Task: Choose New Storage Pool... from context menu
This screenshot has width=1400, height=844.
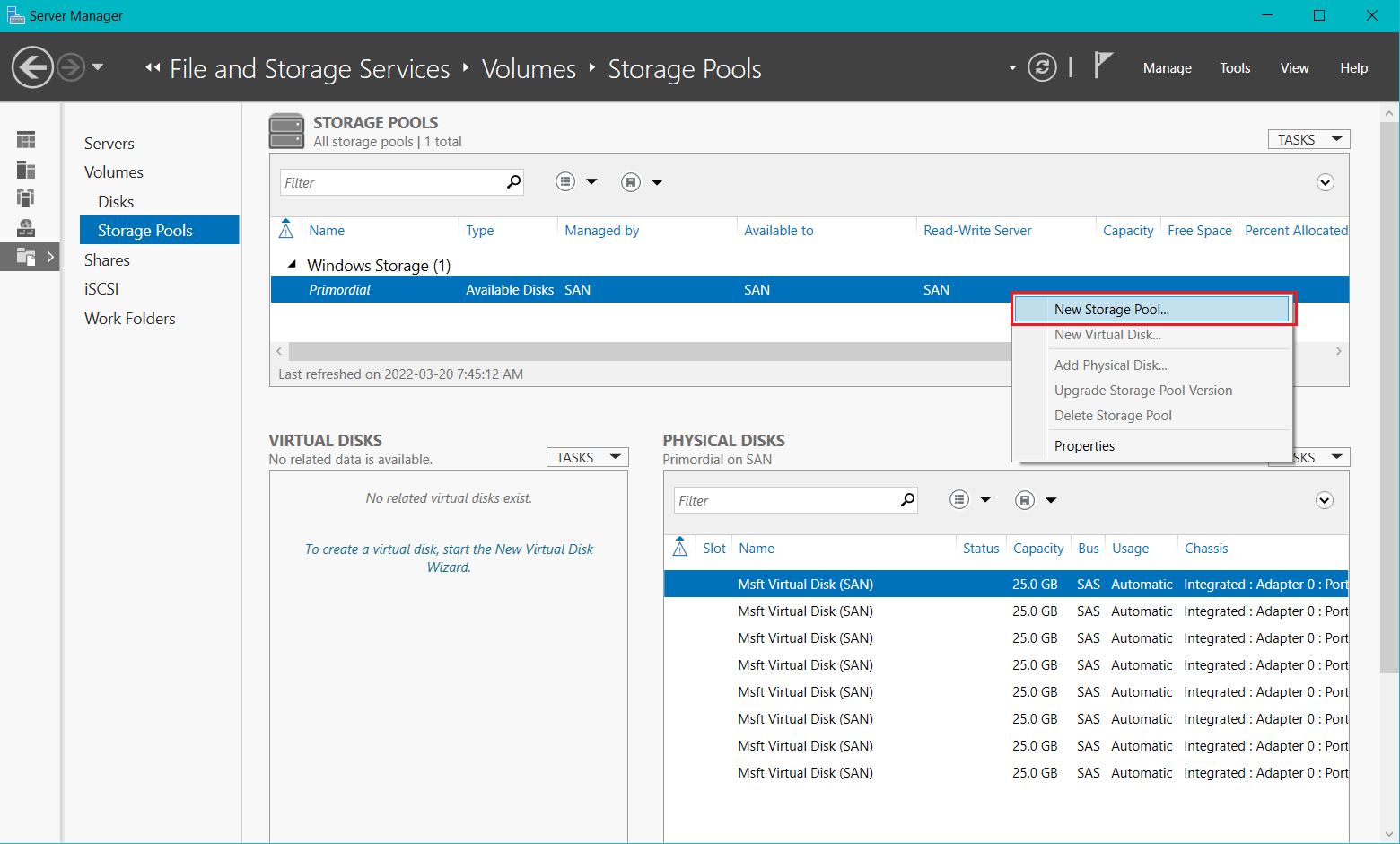Action: pos(1152,309)
